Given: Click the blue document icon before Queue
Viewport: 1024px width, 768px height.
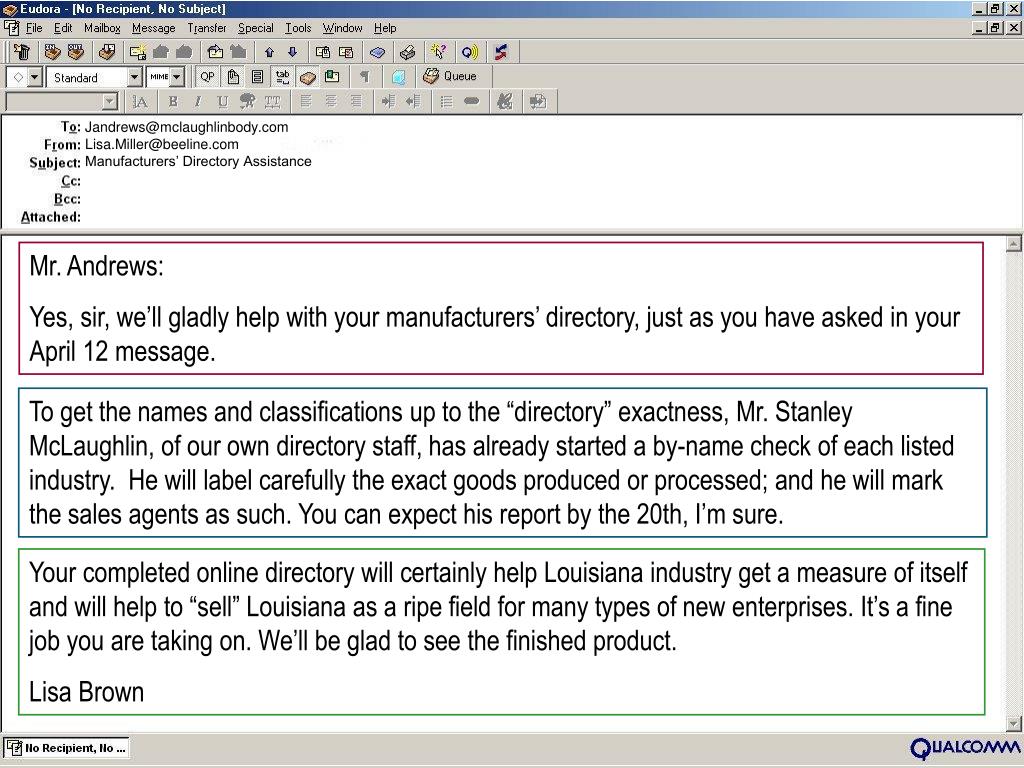Looking at the screenshot, I should (398, 76).
